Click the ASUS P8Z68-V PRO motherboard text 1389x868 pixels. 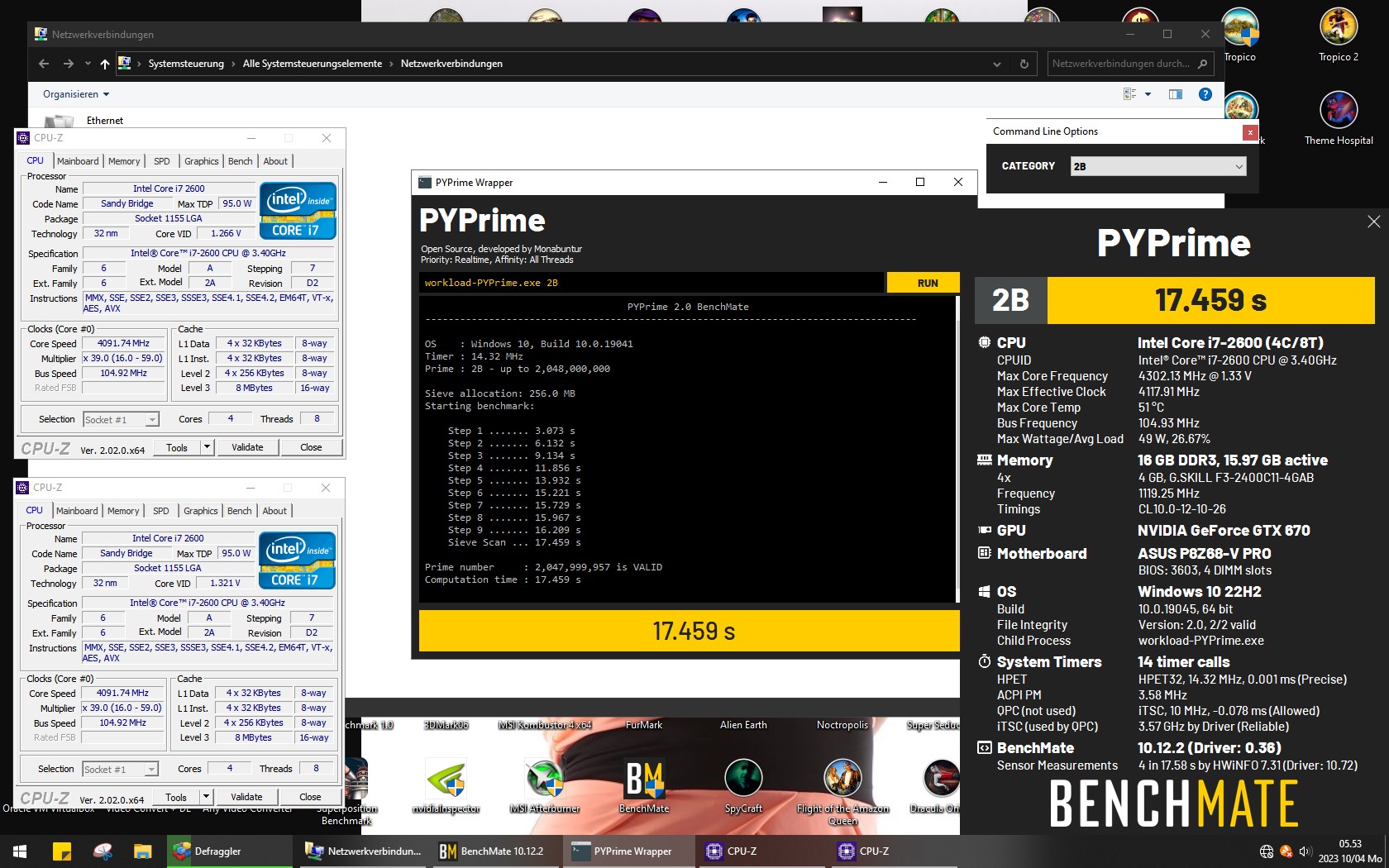click(x=1205, y=554)
